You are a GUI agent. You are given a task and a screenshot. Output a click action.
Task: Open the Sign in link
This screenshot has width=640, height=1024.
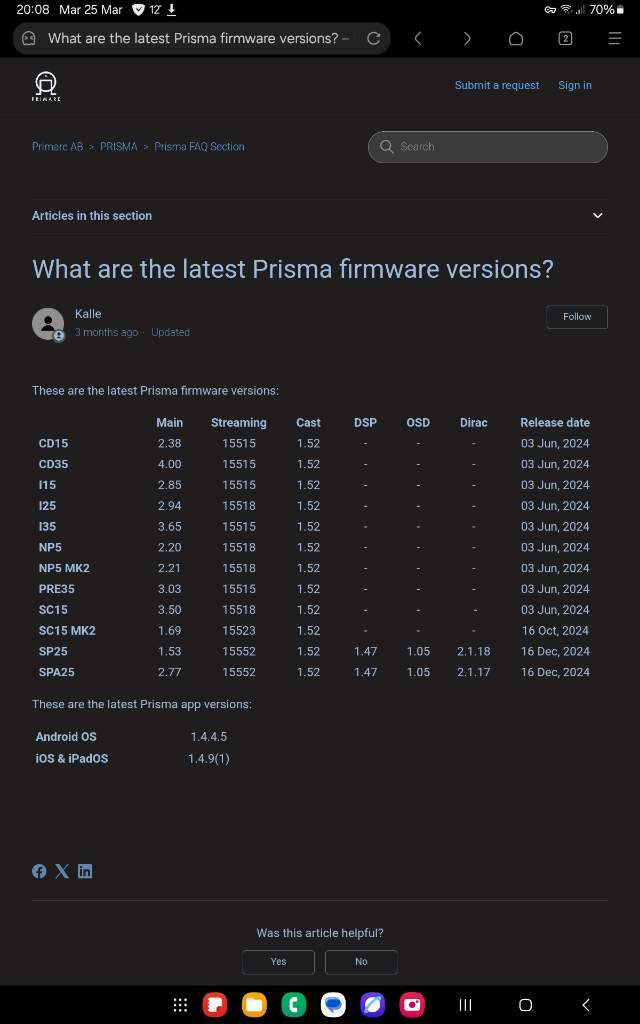coord(575,86)
